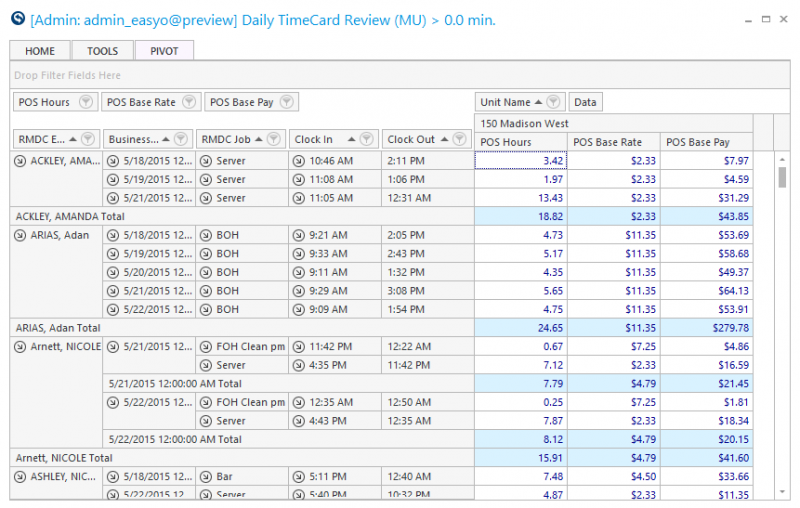Click the application logo in title bar
The image size is (800, 508).
[x=18, y=19]
